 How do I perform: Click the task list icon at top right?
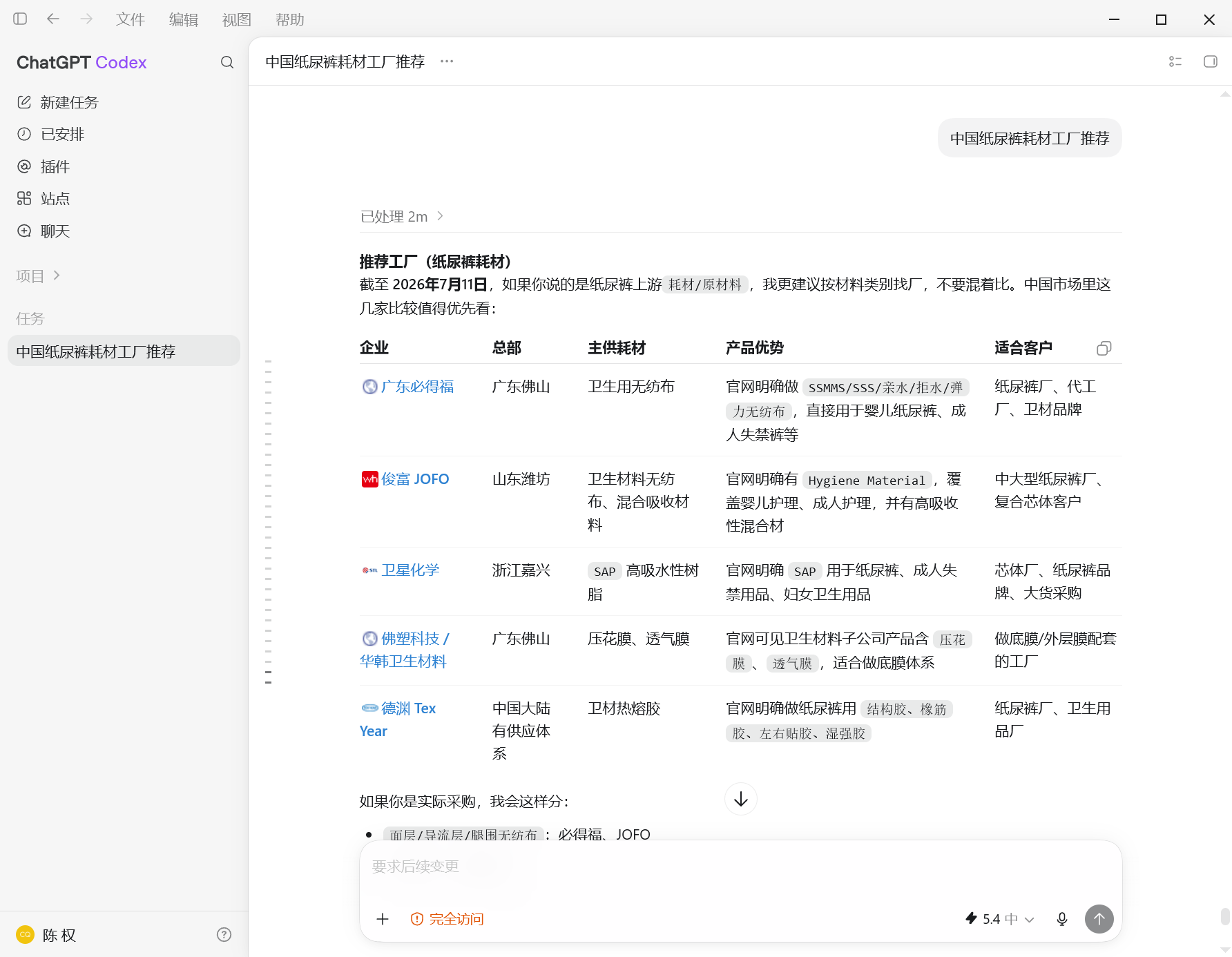[1175, 61]
